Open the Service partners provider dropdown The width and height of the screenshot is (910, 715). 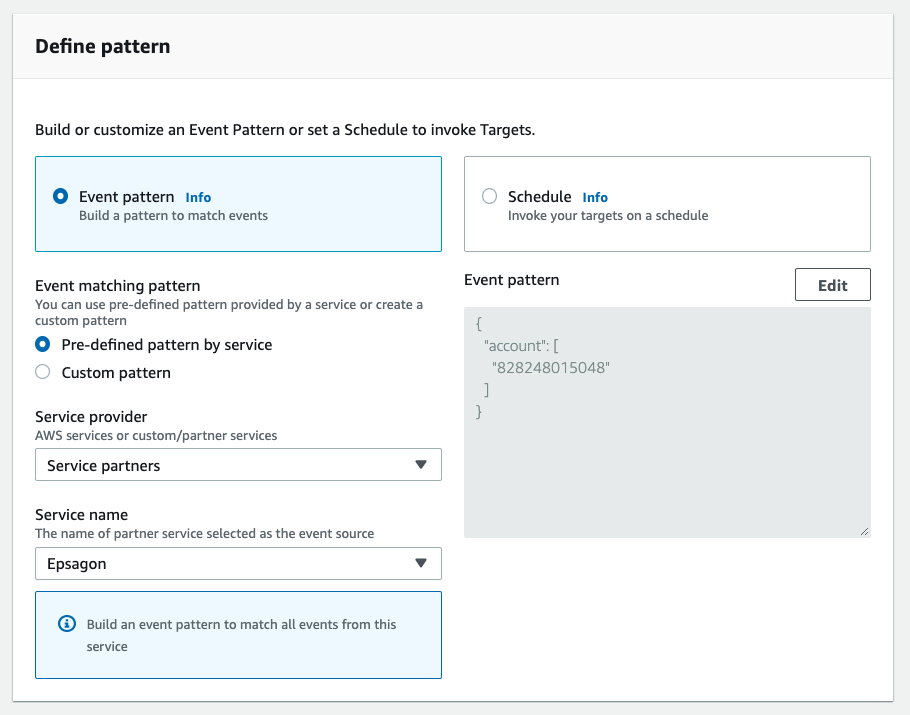pyautogui.click(x=238, y=465)
